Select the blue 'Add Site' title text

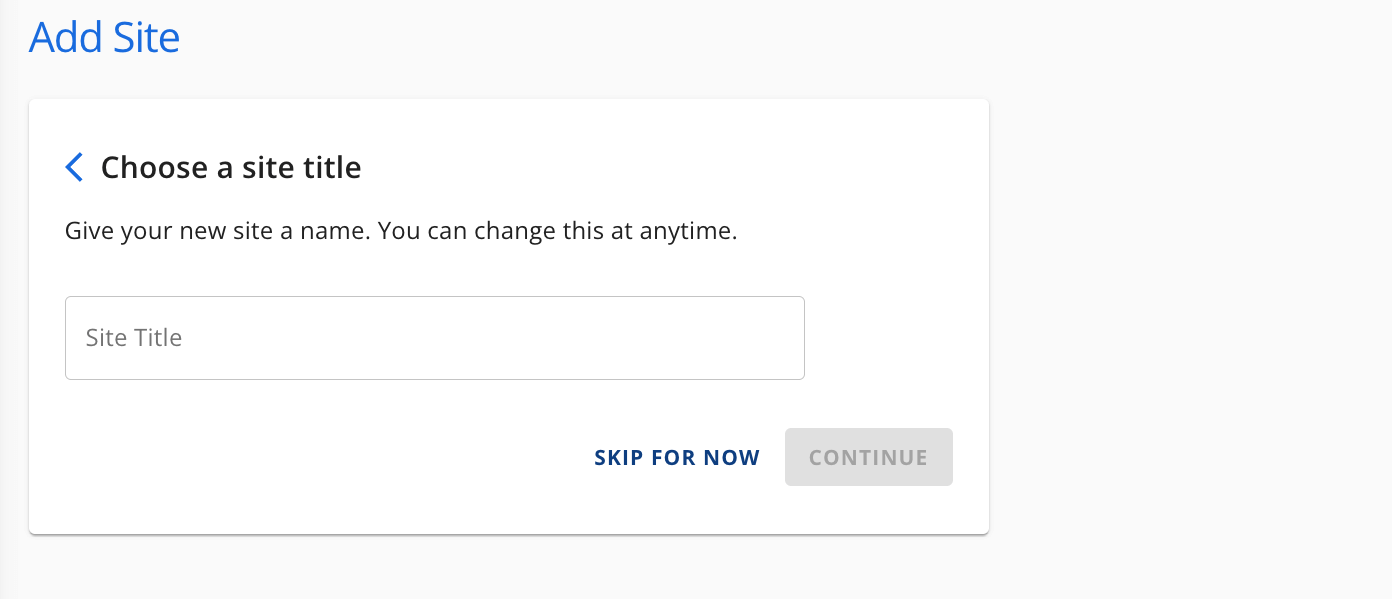click(104, 37)
